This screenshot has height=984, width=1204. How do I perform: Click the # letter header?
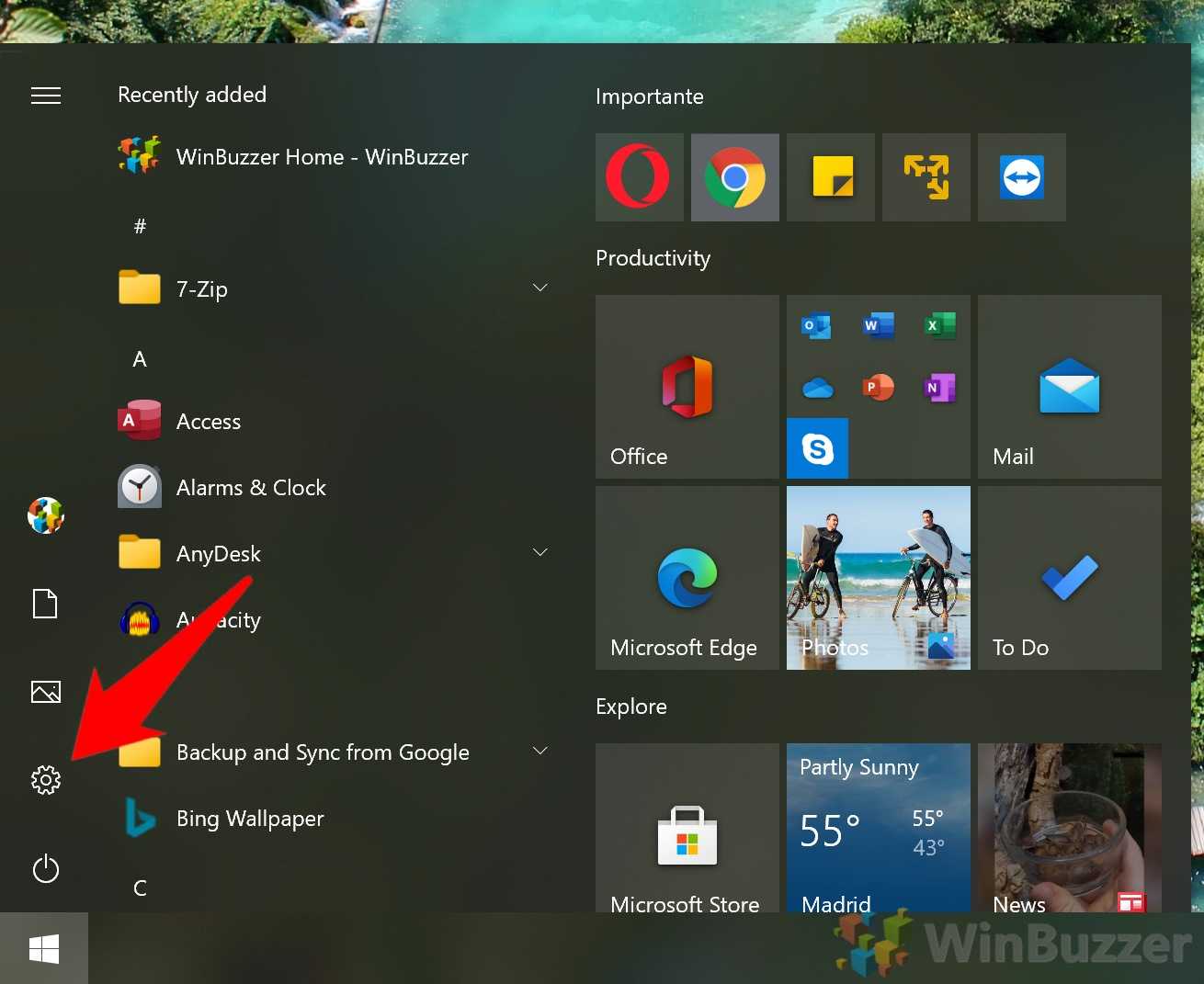[x=140, y=226]
